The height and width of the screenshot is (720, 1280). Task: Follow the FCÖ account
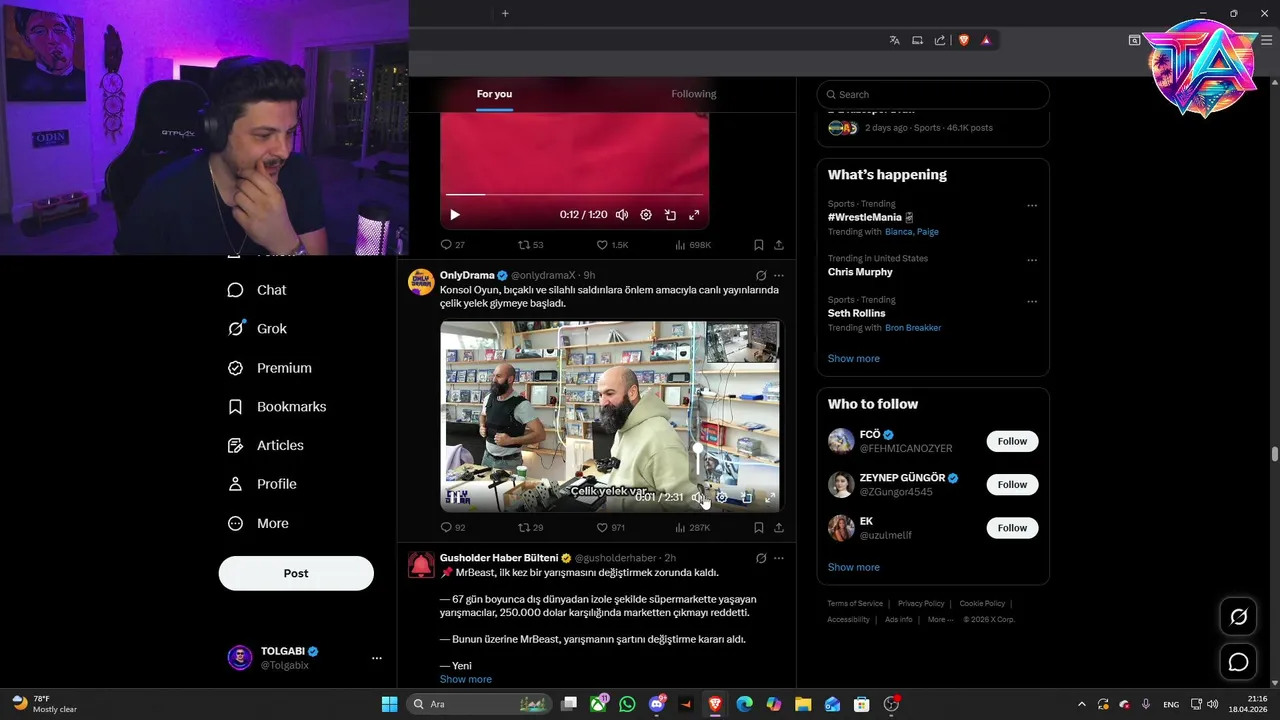tap(1012, 441)
